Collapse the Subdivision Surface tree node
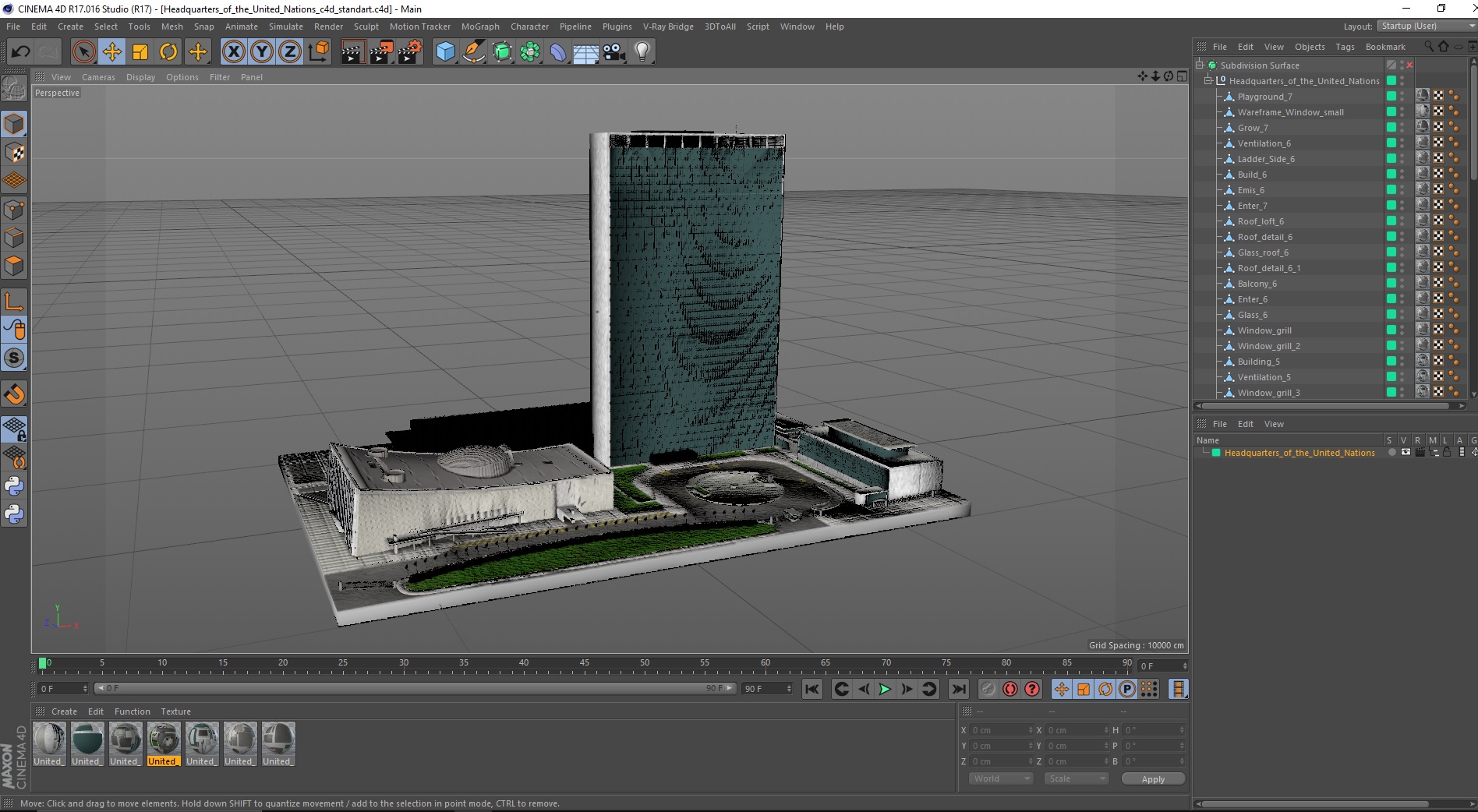Image resolution: width=1478 pixels, height=812 pixels. [x=1200, y=65]
